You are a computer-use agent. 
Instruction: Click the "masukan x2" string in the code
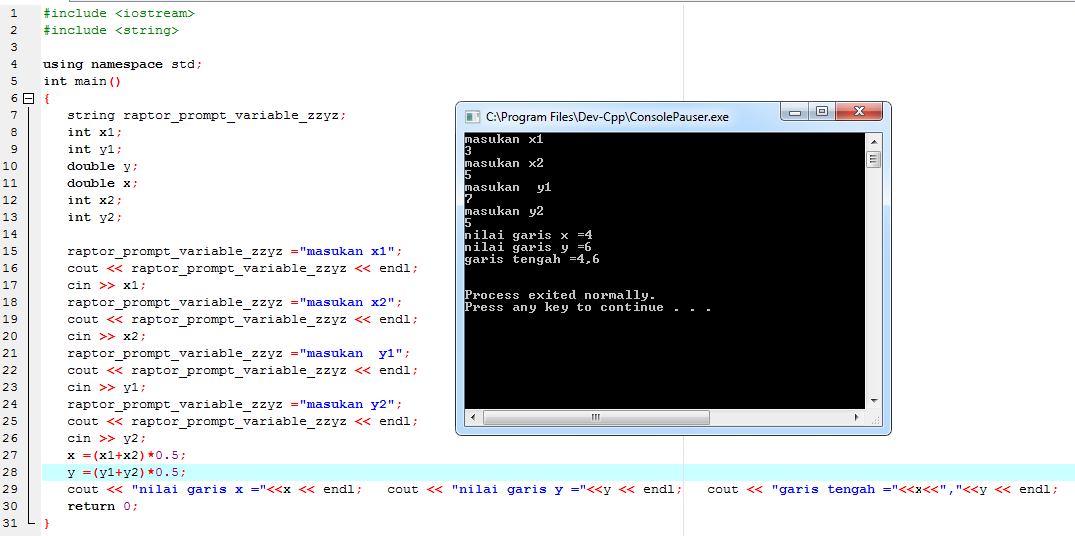(347, 302)
